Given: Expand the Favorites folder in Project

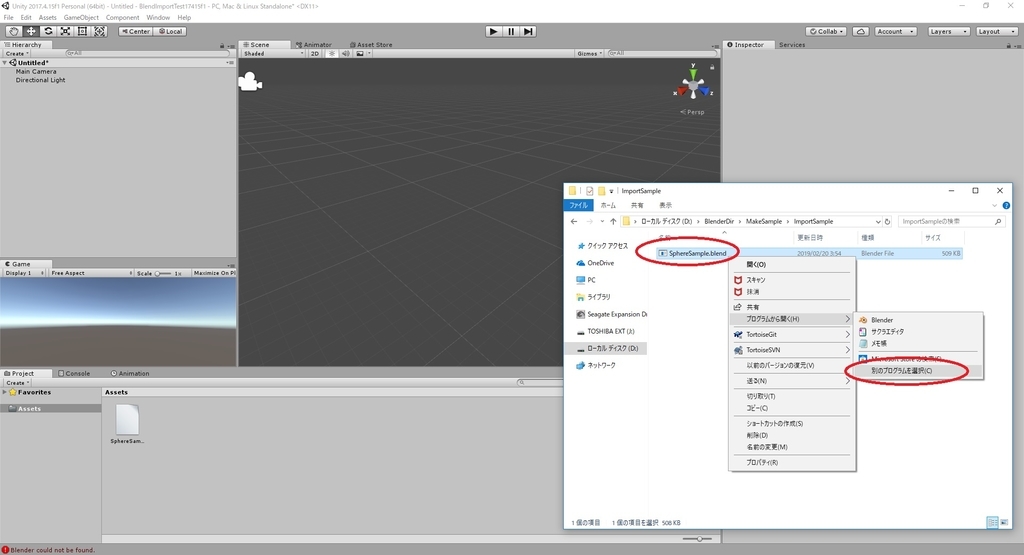Looking at the screenshot, I should [5, 392].
